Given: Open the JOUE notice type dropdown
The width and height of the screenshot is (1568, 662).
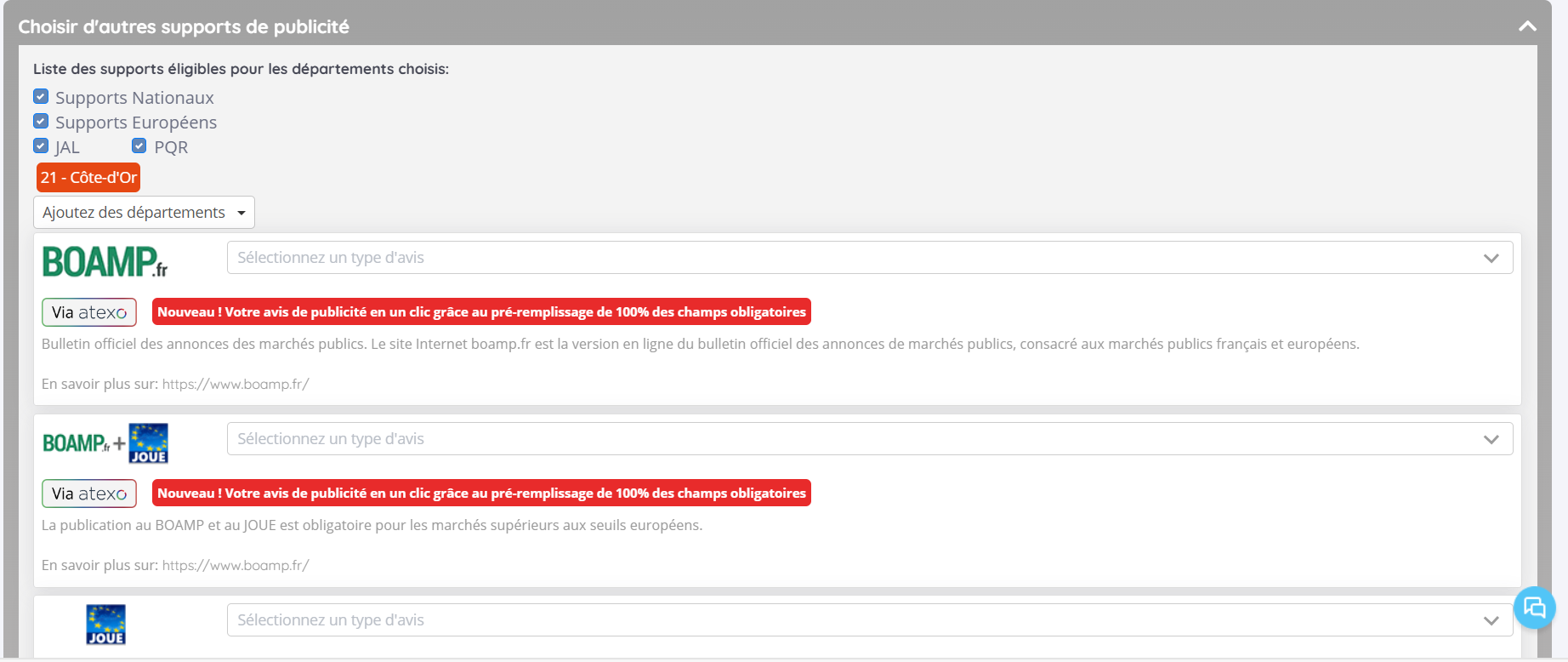Looking at the screenshot, I should (x=869, y=620).
